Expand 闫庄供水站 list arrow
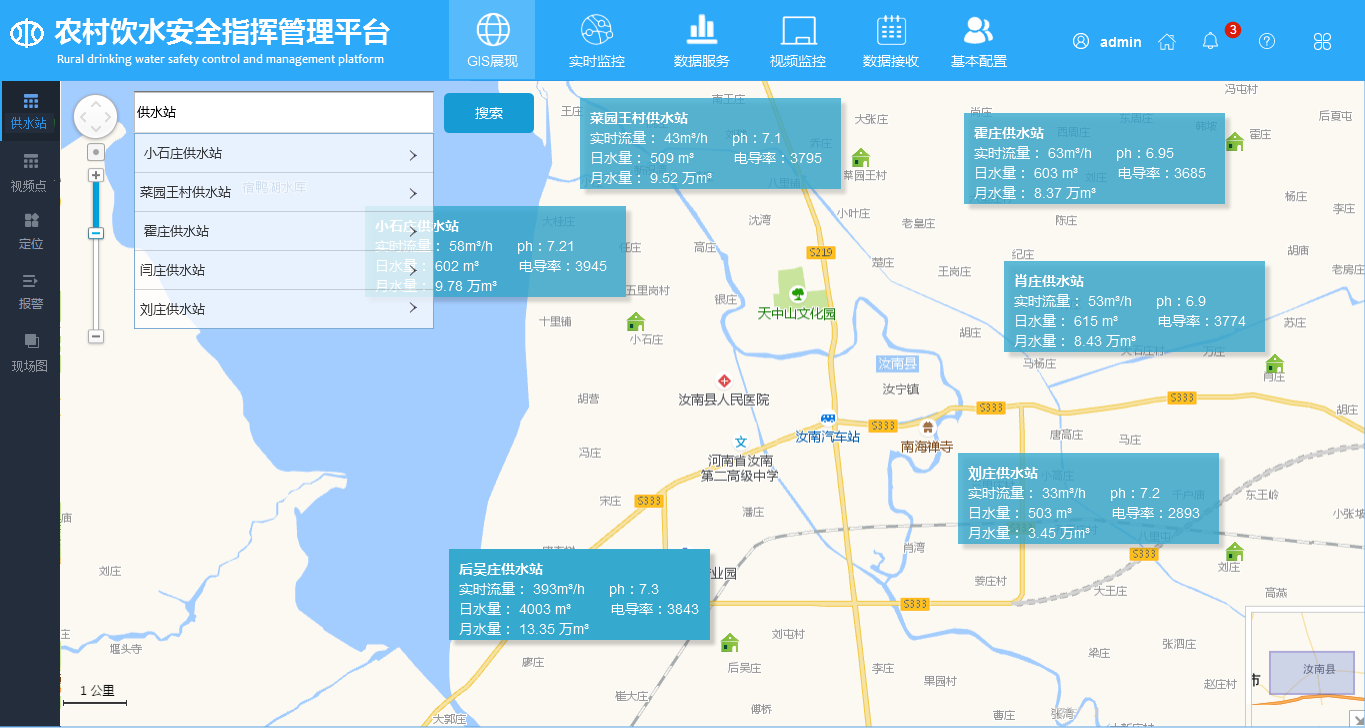The height and width of the screenshot is (728, 1365). (413, 270)
